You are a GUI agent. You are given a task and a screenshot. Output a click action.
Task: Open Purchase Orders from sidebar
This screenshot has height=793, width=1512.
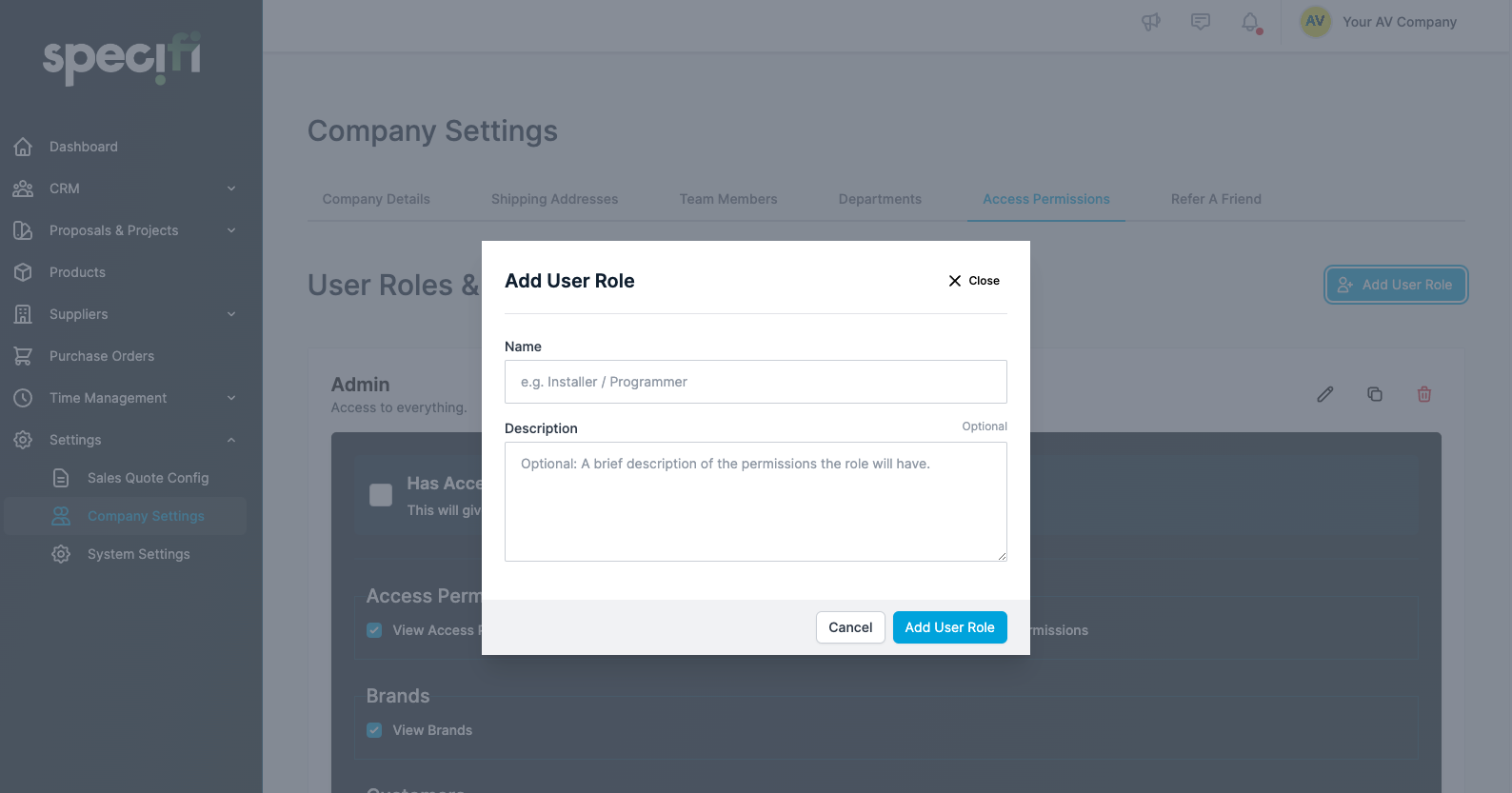click(x=102, y=356)
